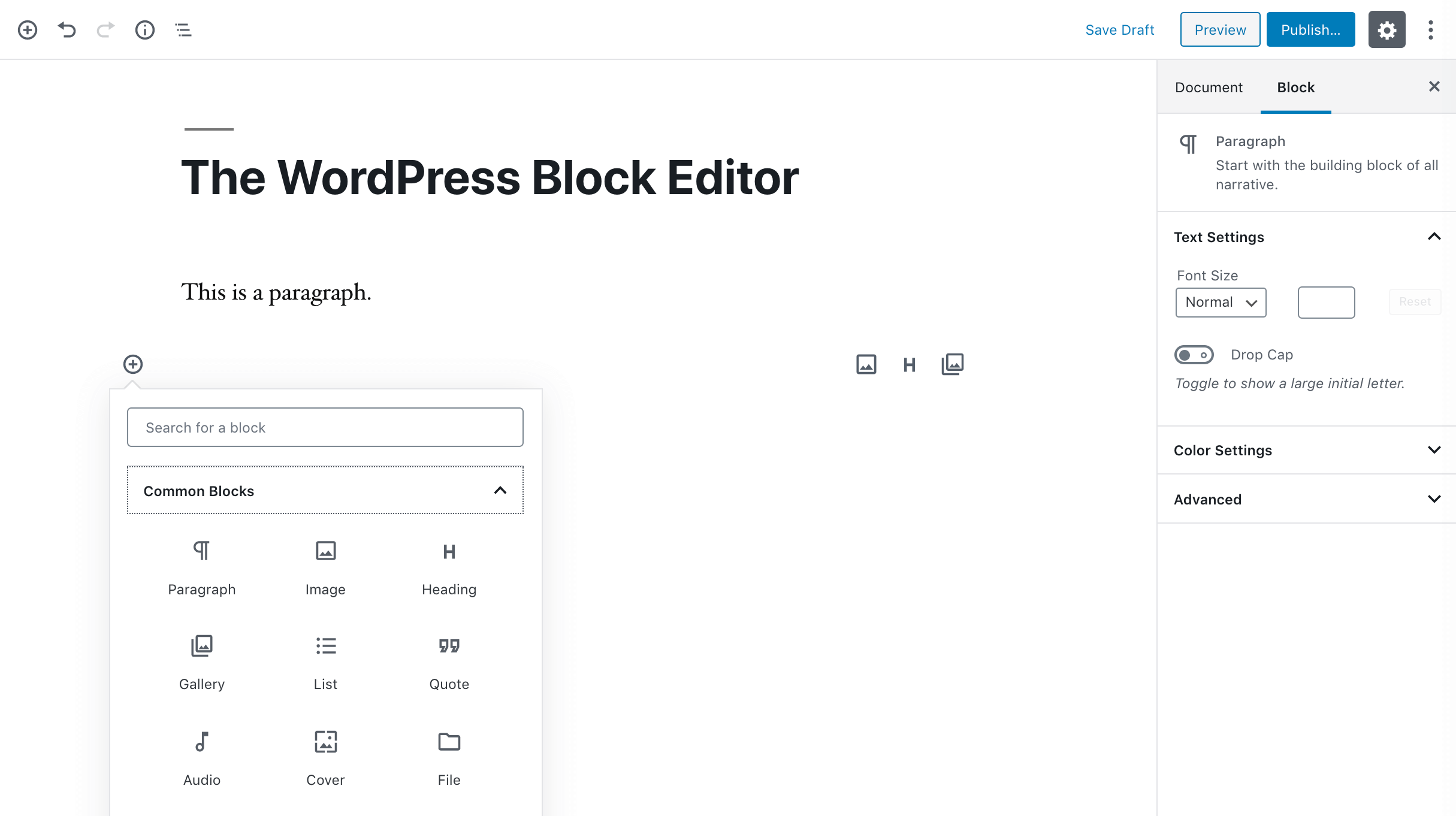This screenshot has width=1456, height=816.
Task: Open the Normal font size dropdown
Action: (1220, 302)
